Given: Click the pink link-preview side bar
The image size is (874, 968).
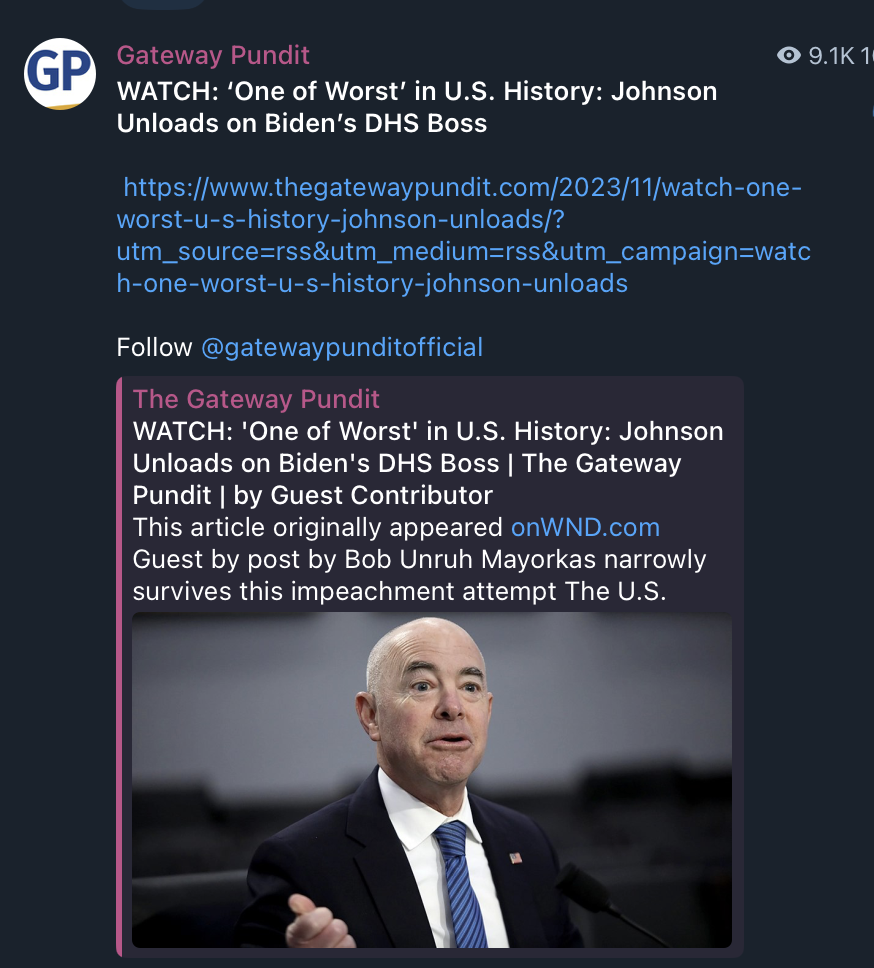Looking at the screenshot, I should (119, 667).
